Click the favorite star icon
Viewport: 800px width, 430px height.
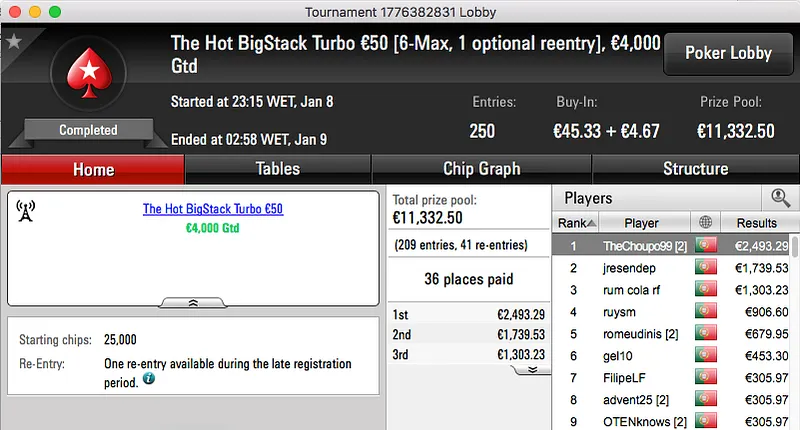[14, 41]
